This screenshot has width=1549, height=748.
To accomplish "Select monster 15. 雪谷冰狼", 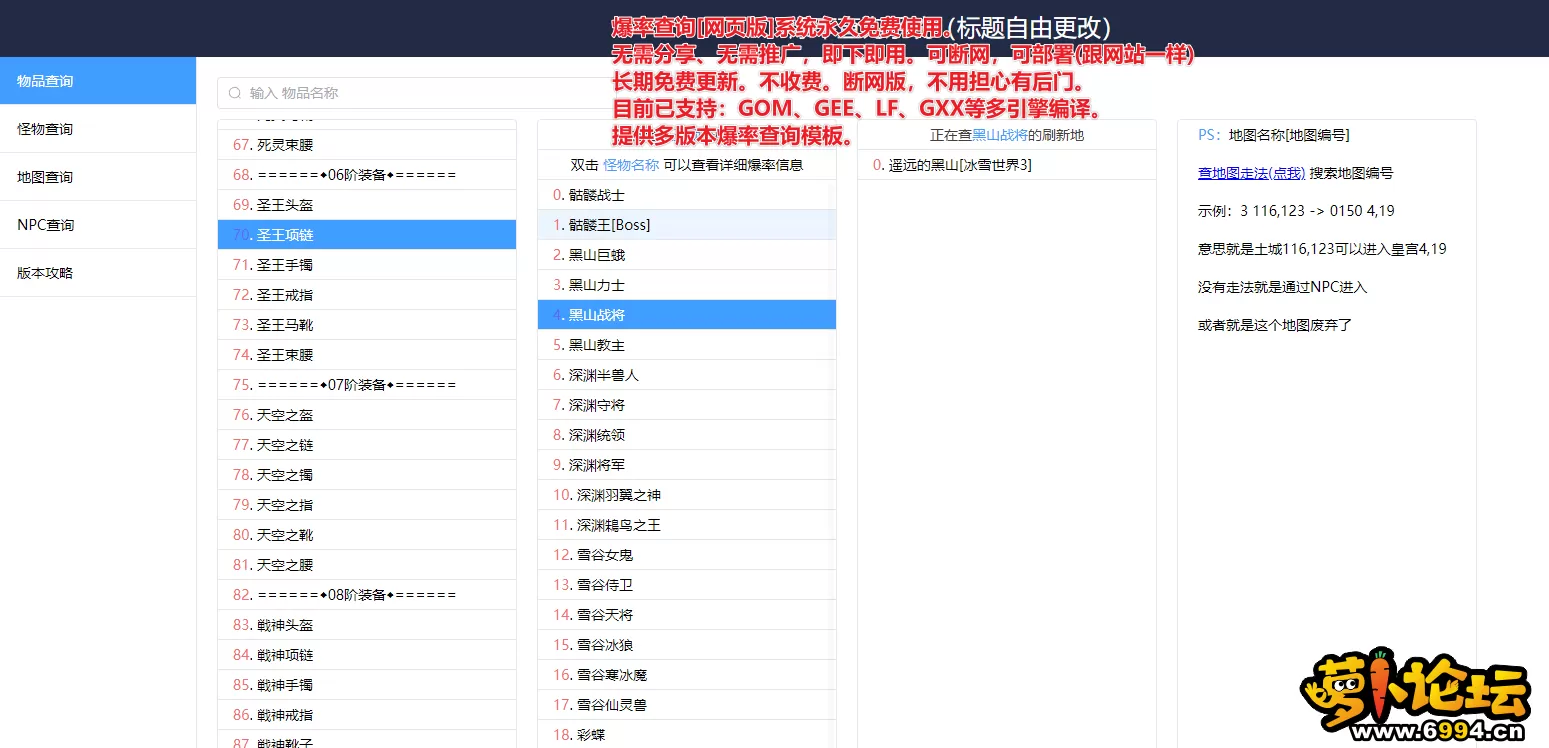I will point(687,645).
